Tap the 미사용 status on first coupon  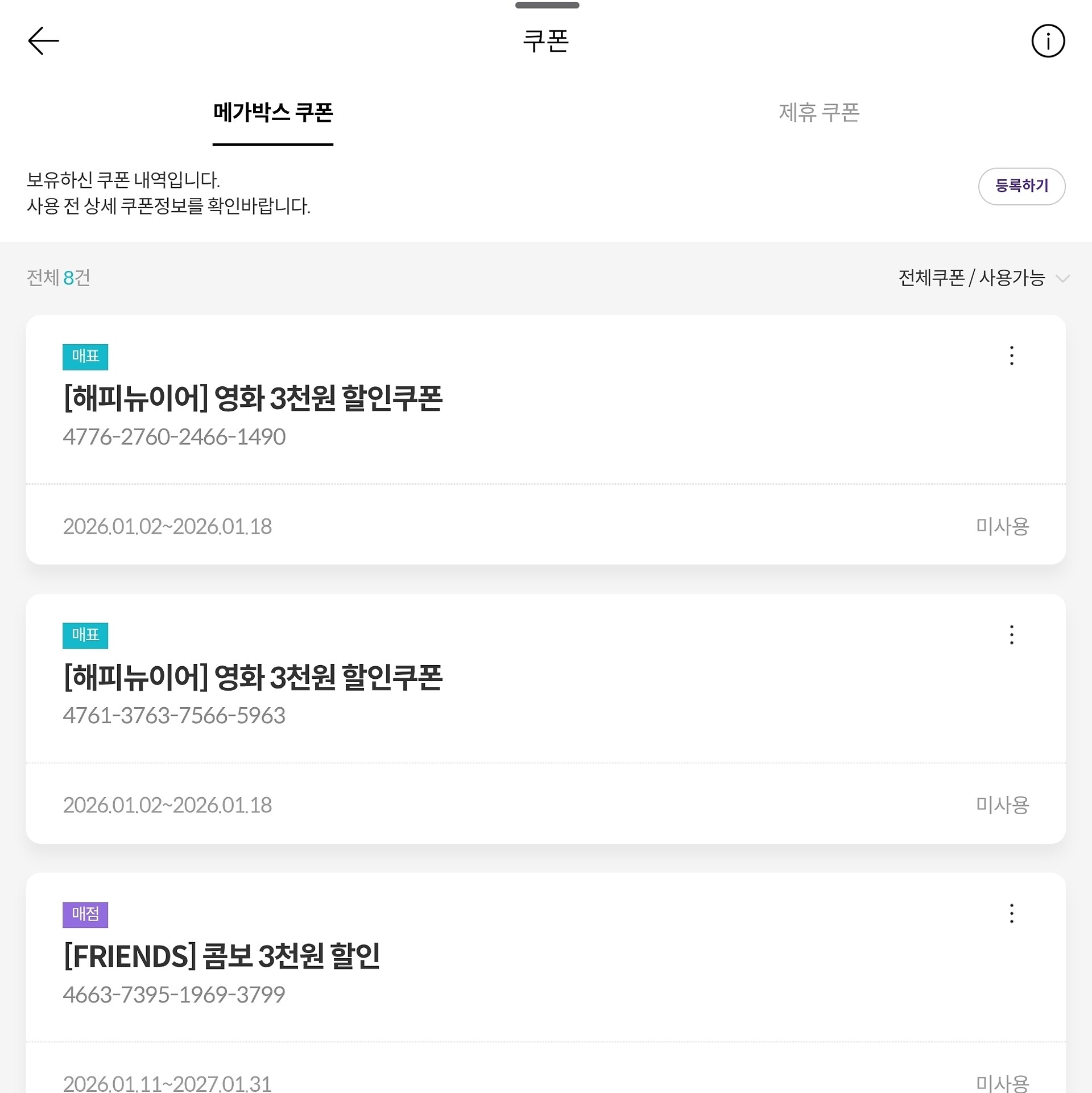click(1002, 526)
